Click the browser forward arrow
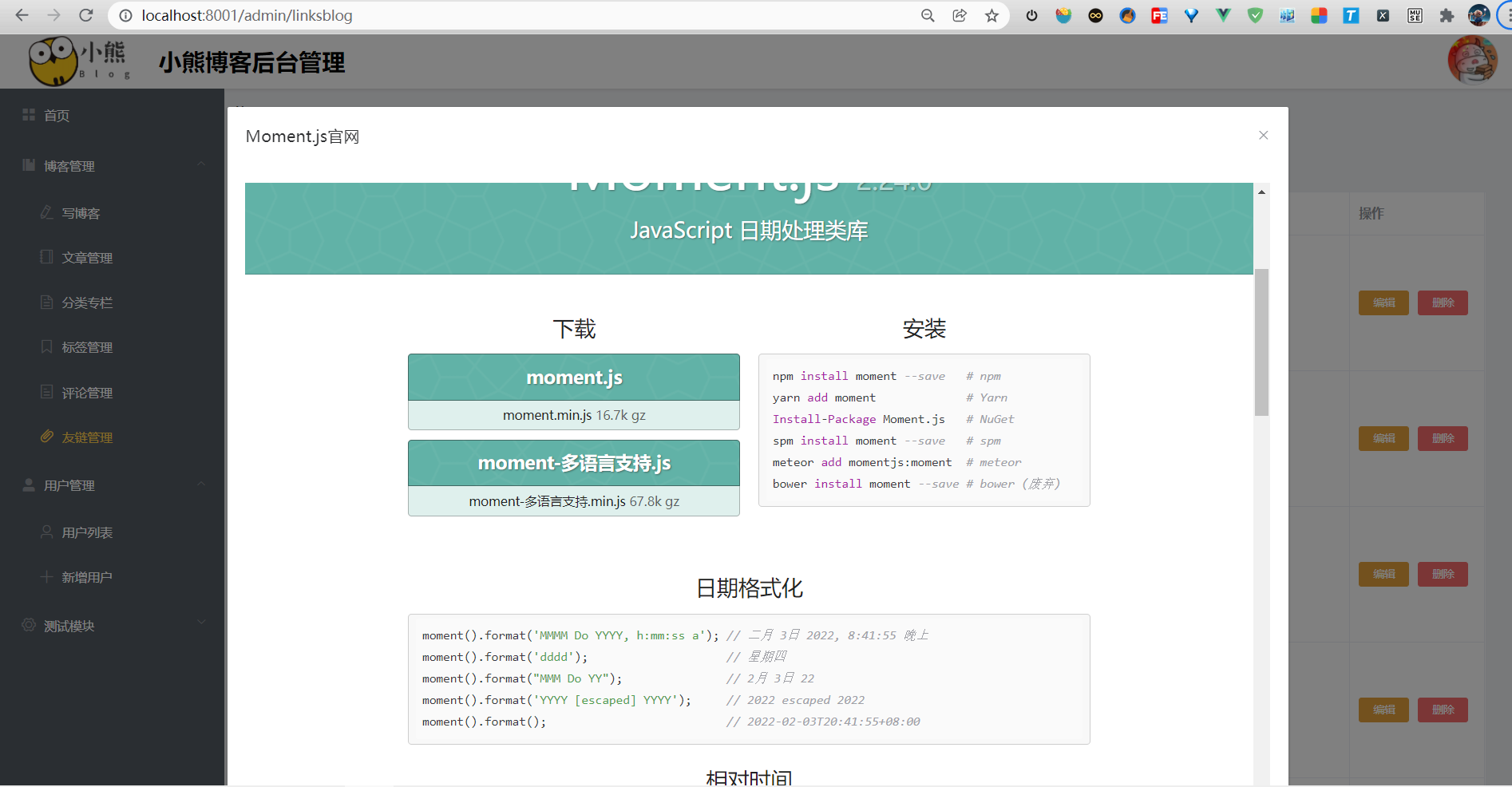The image size is (1512, 787). 53,15
